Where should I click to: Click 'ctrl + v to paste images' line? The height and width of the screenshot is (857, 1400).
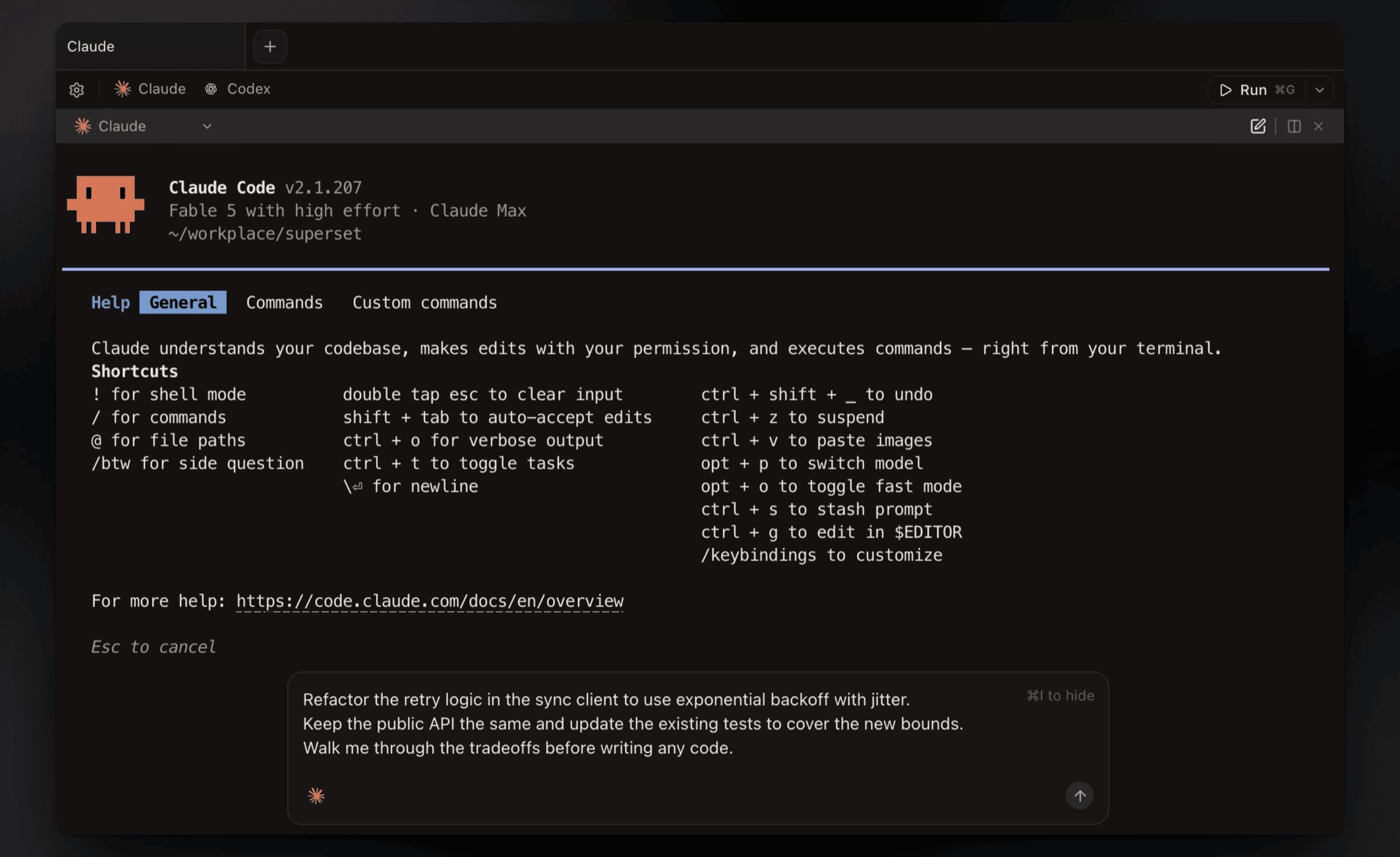tap(816, 440)
